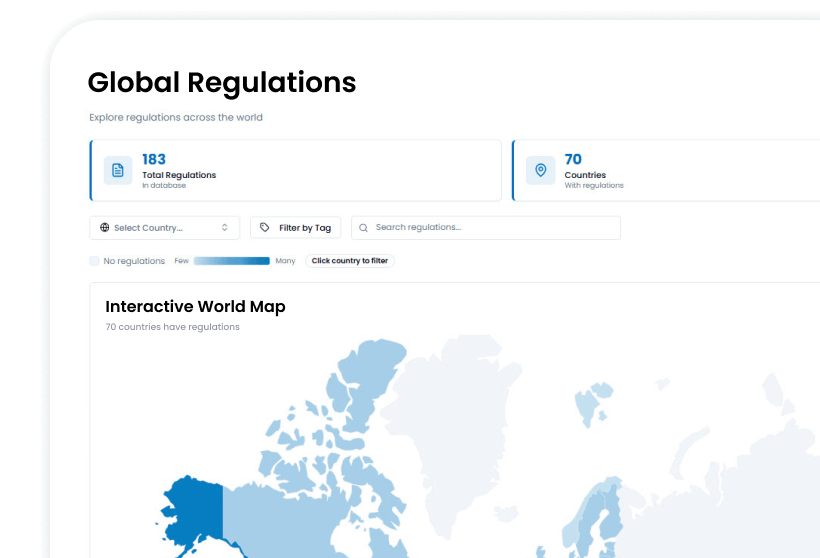The width and height of the screenshot is (820, 558).
Task: Click the 183 Total Regulations card
Action: tap(295, 170)
